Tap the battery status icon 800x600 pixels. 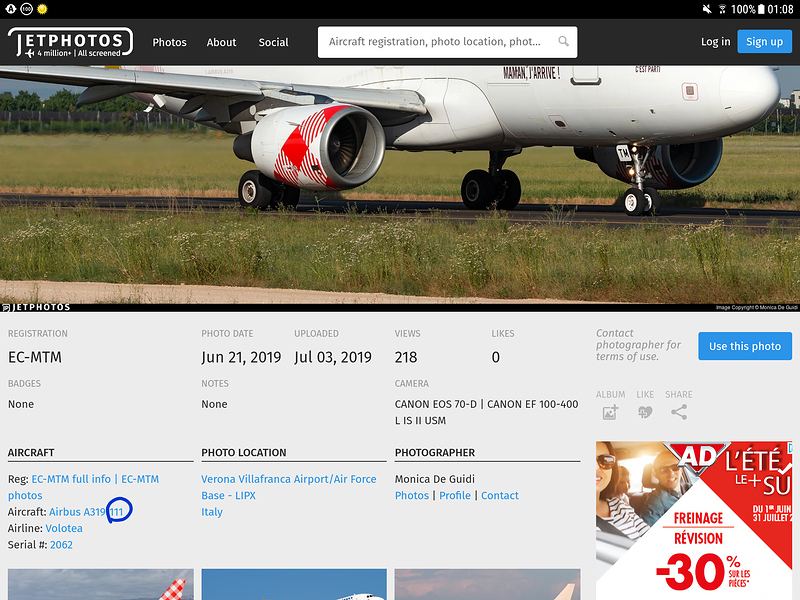[x=761, y=9]
